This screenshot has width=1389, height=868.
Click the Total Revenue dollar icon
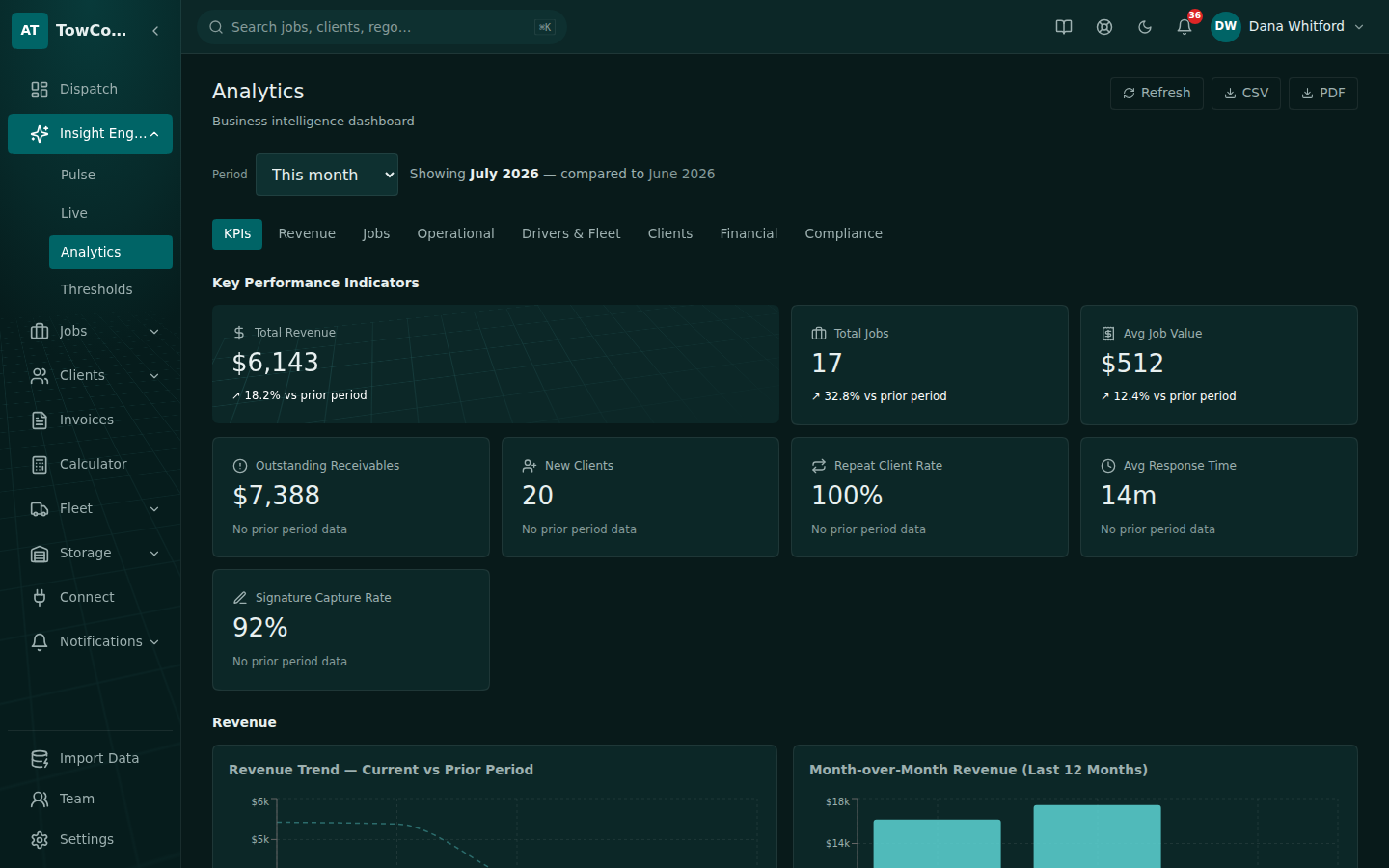click(239, 333)
